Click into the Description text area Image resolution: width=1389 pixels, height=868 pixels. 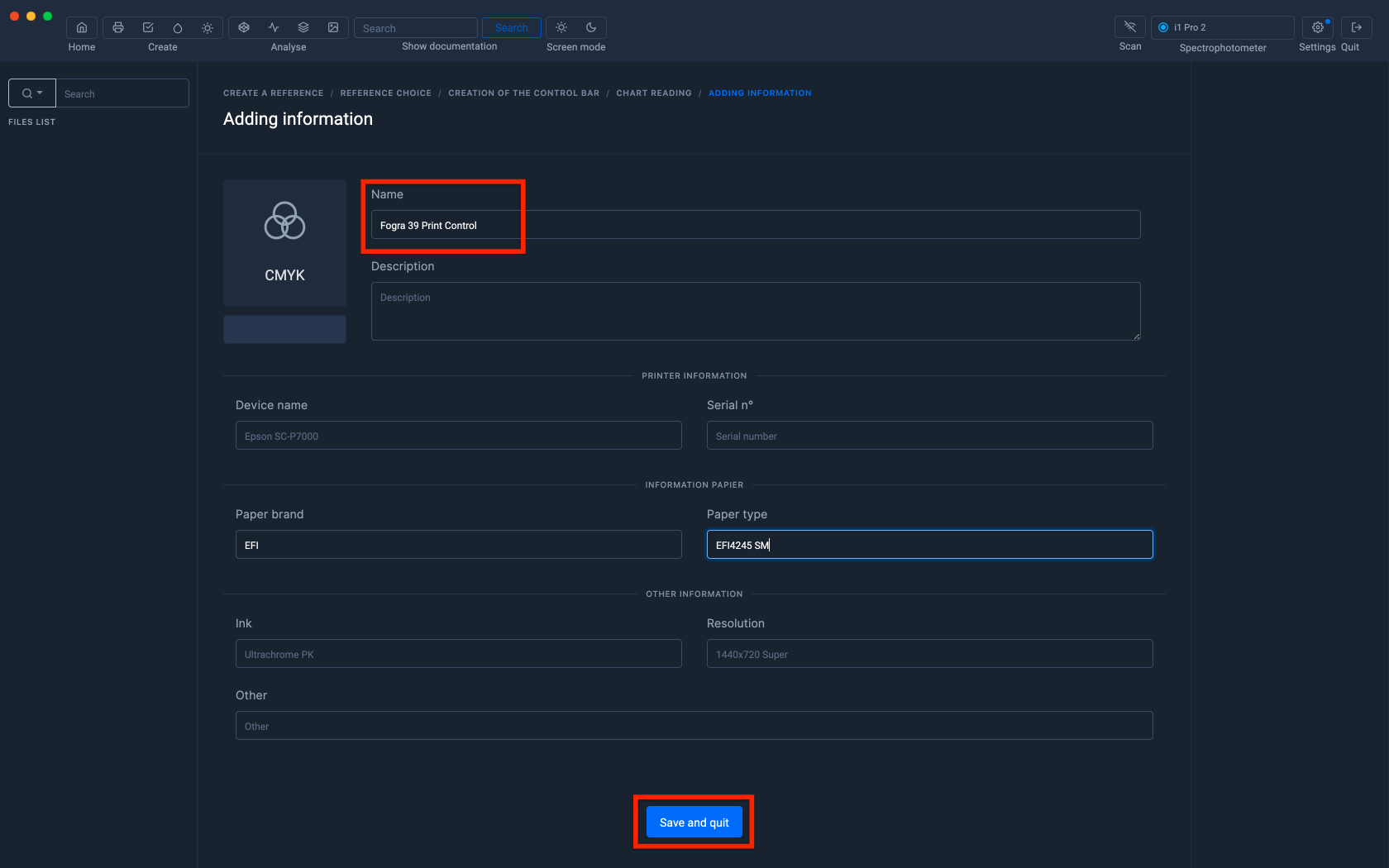click(x=756, y=311)
